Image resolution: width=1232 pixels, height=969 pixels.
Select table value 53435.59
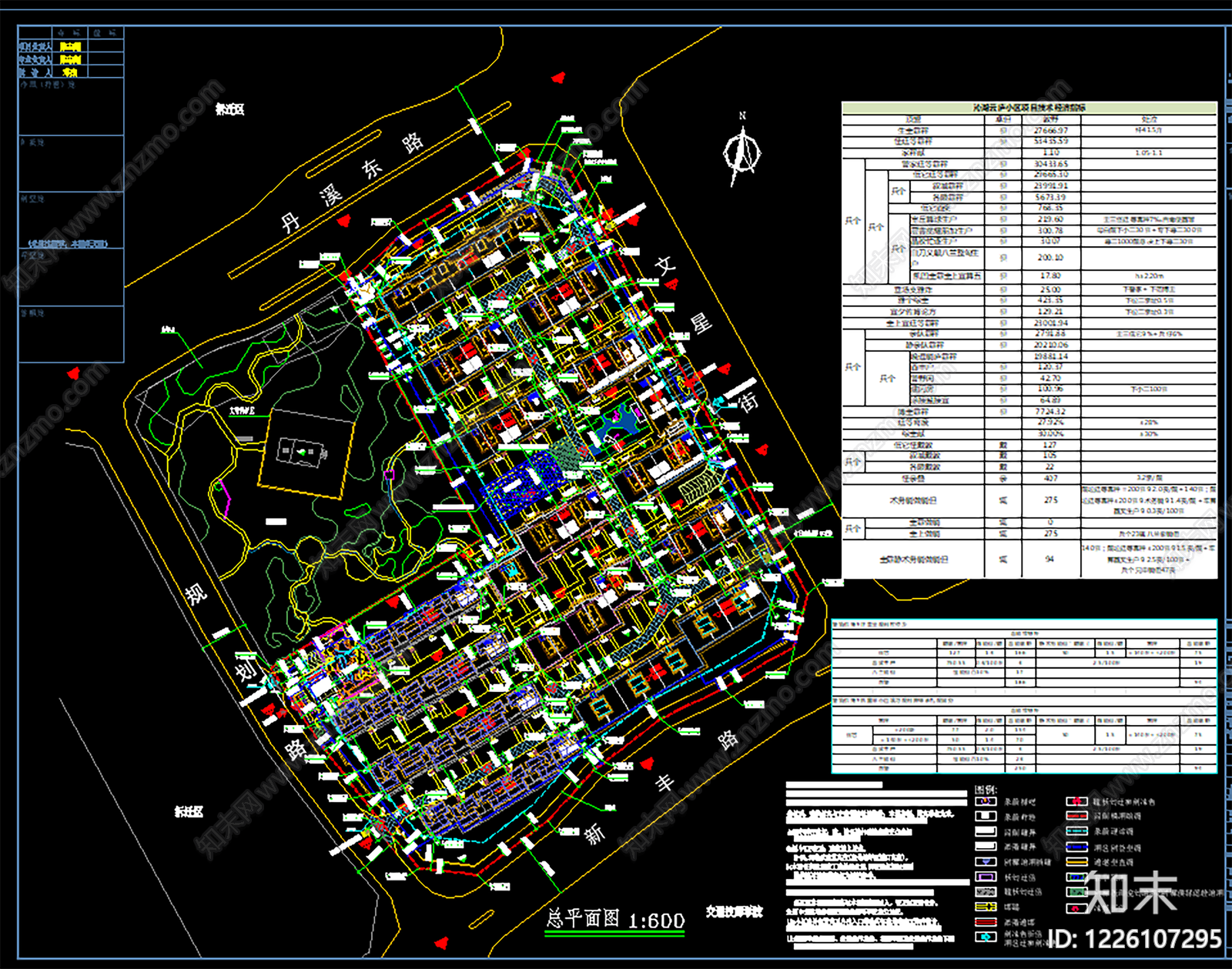(x=1051, y=141)
